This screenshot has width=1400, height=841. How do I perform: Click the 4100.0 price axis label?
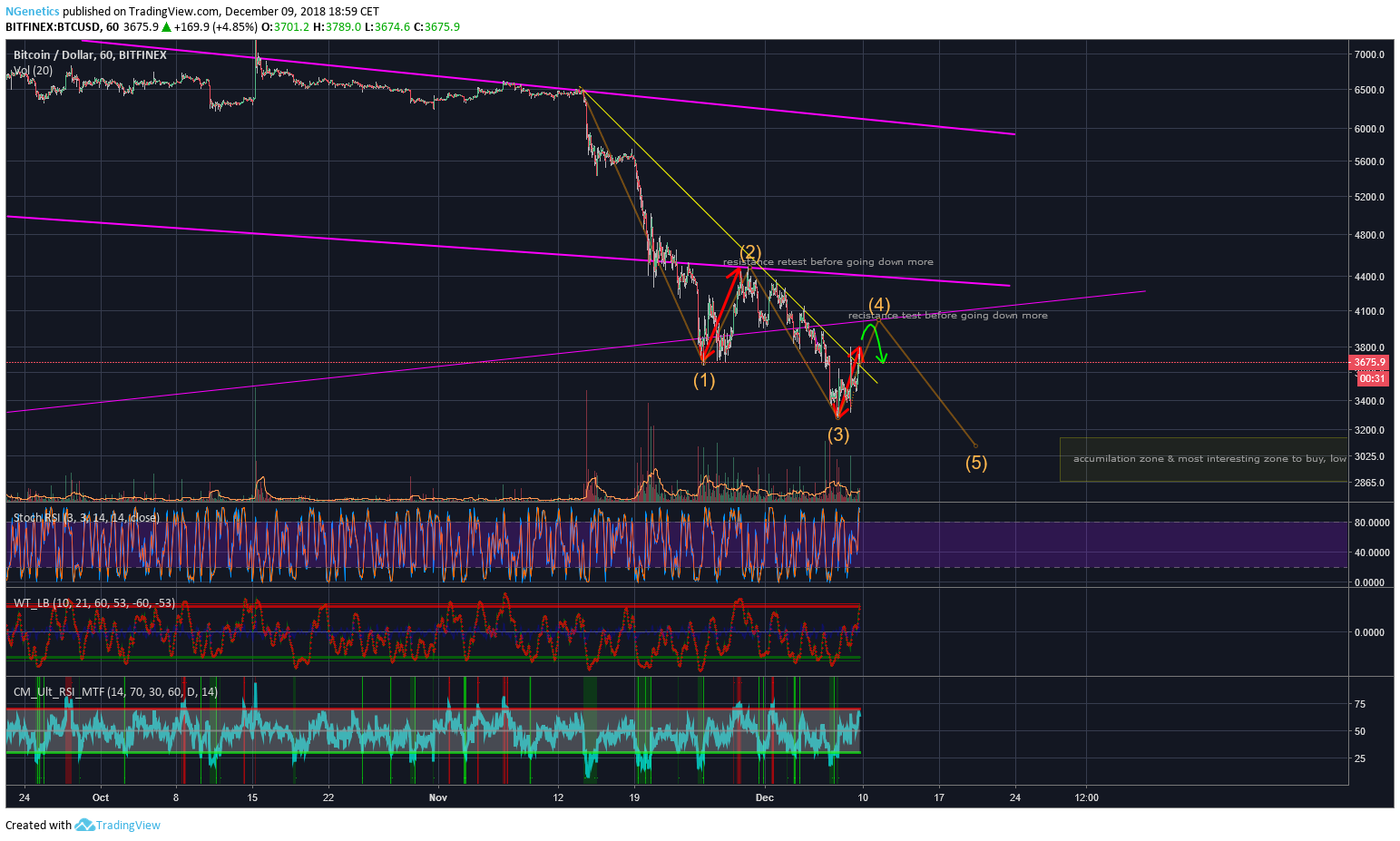[1369, 311]
